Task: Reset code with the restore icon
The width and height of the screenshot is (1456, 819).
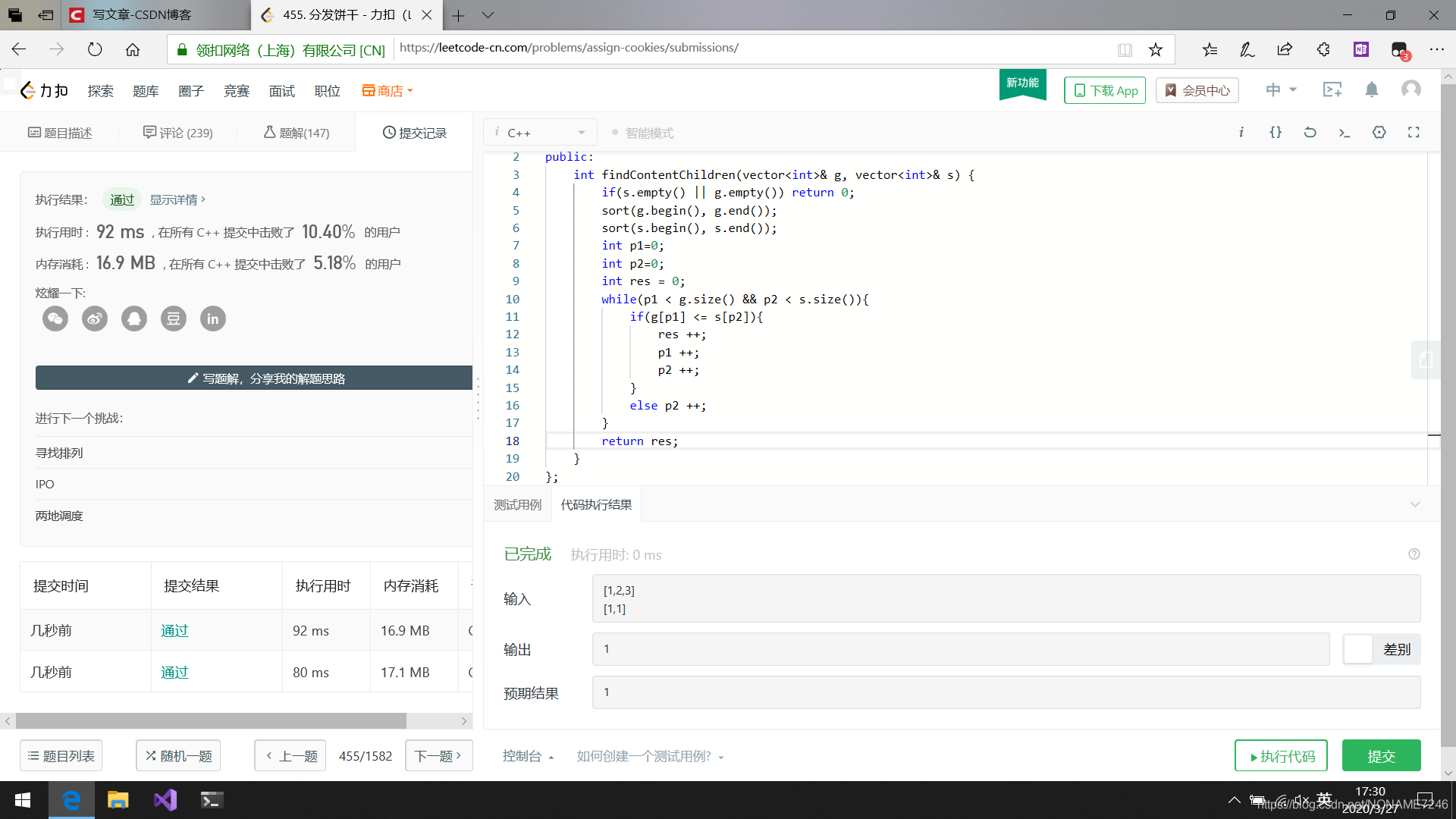Action: click(1310, 133)
